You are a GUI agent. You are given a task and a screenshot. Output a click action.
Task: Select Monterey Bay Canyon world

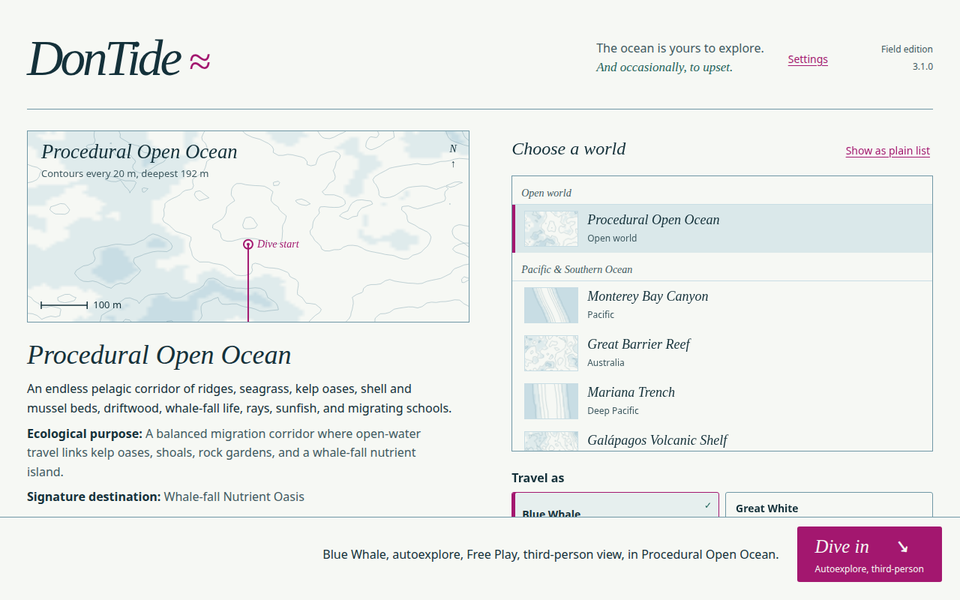(x=722, y=304)
